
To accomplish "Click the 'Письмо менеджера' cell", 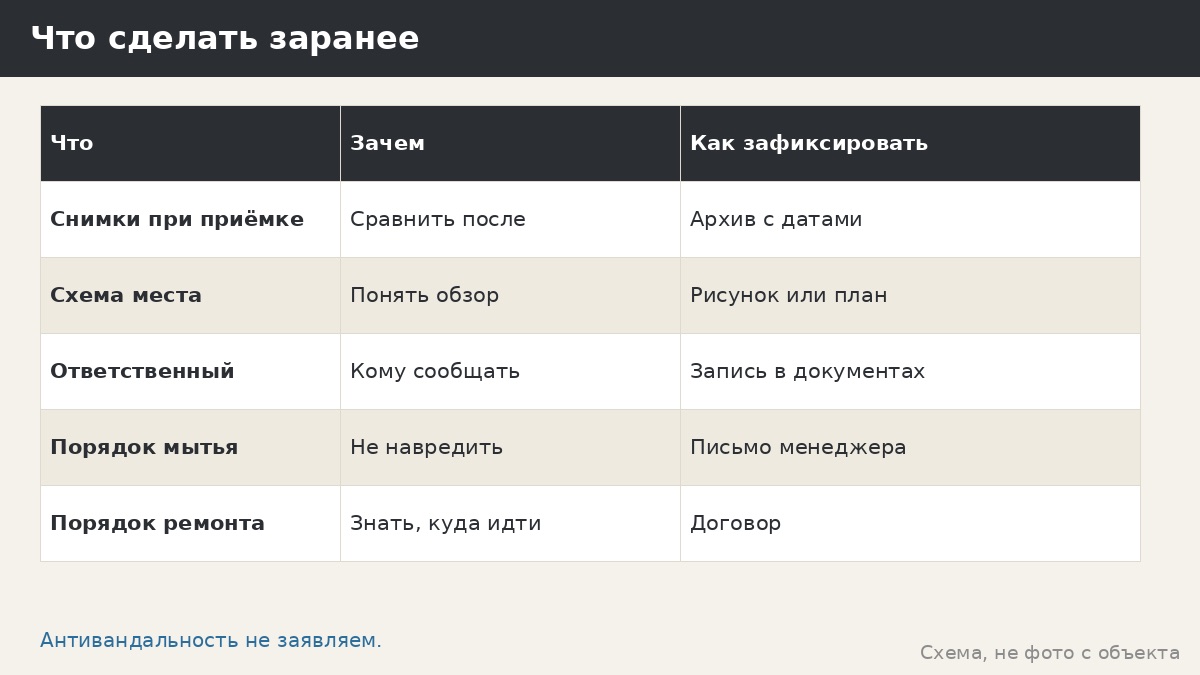I will (910, 447).
